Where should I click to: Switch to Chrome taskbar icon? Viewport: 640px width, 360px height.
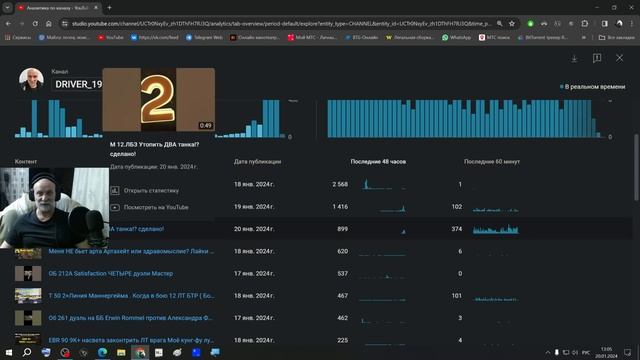(140, 352)
